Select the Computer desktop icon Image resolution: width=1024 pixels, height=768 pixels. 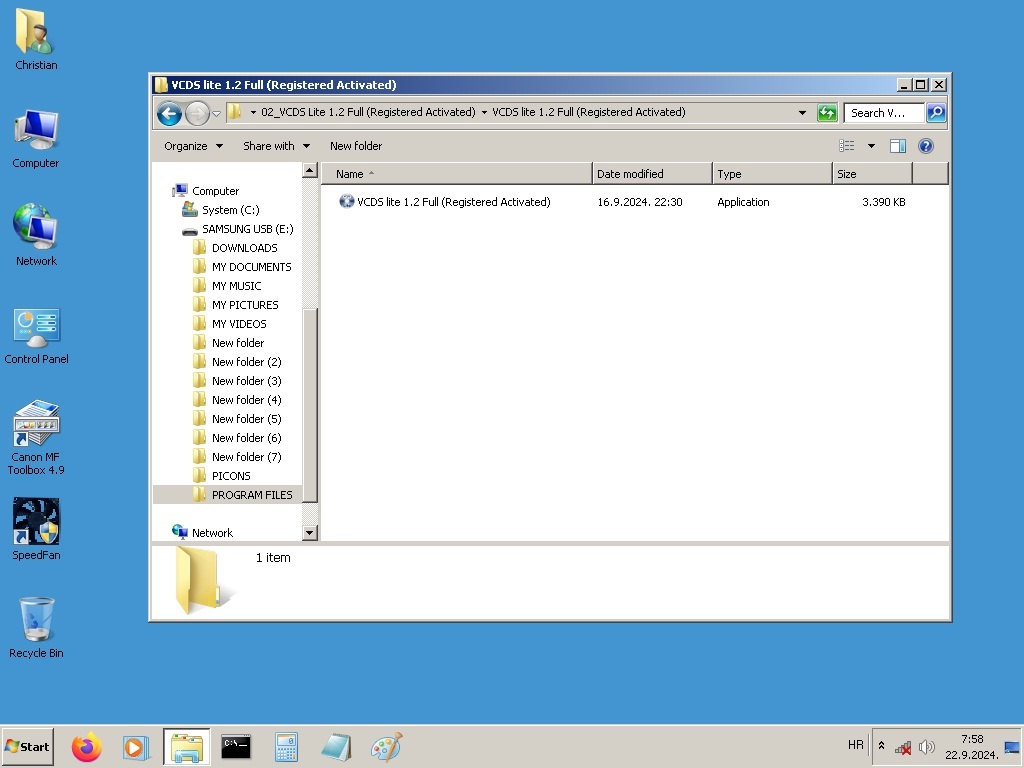36,139
